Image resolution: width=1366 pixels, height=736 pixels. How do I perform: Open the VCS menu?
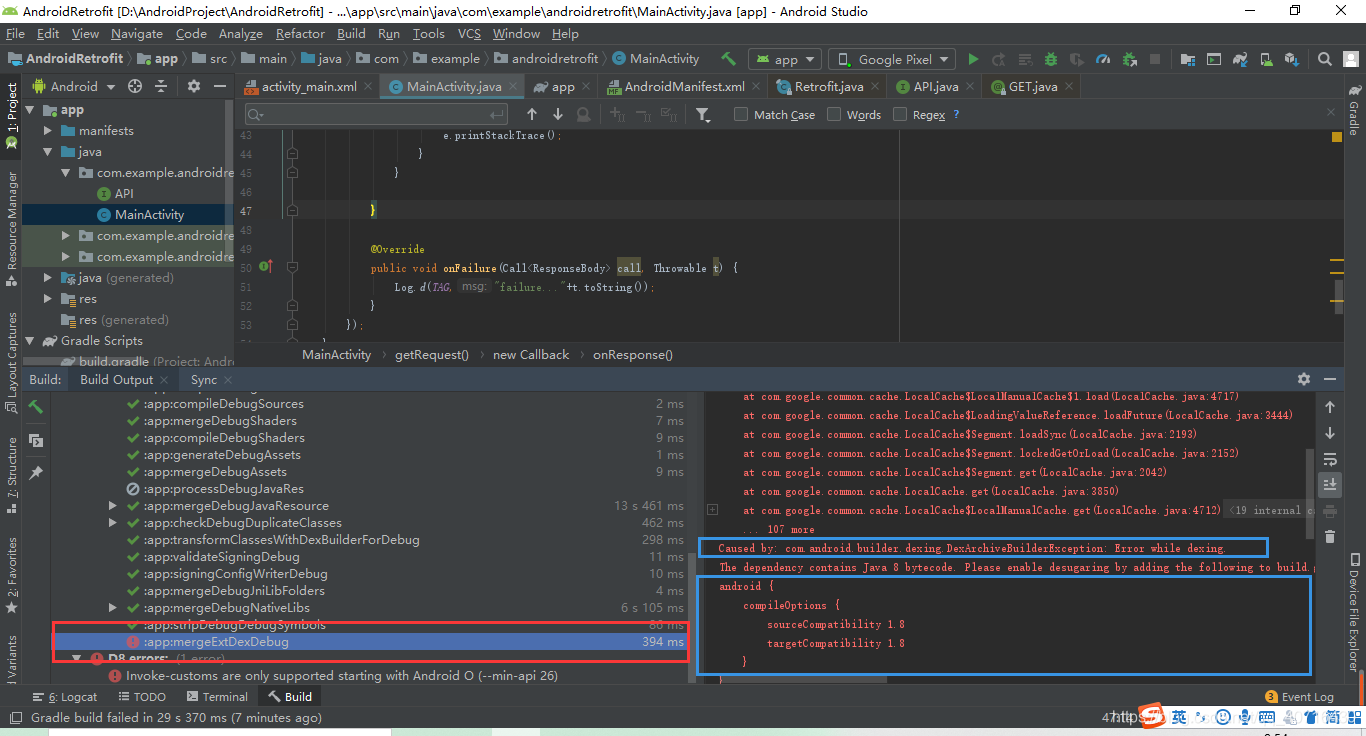tap(469, 33)
